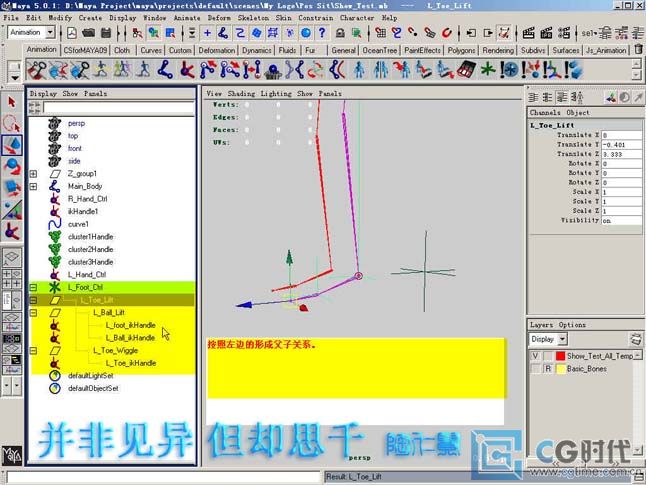Toggle visibility box of Basic_Bones layer
646x485 pixels.
coord(535,368)
